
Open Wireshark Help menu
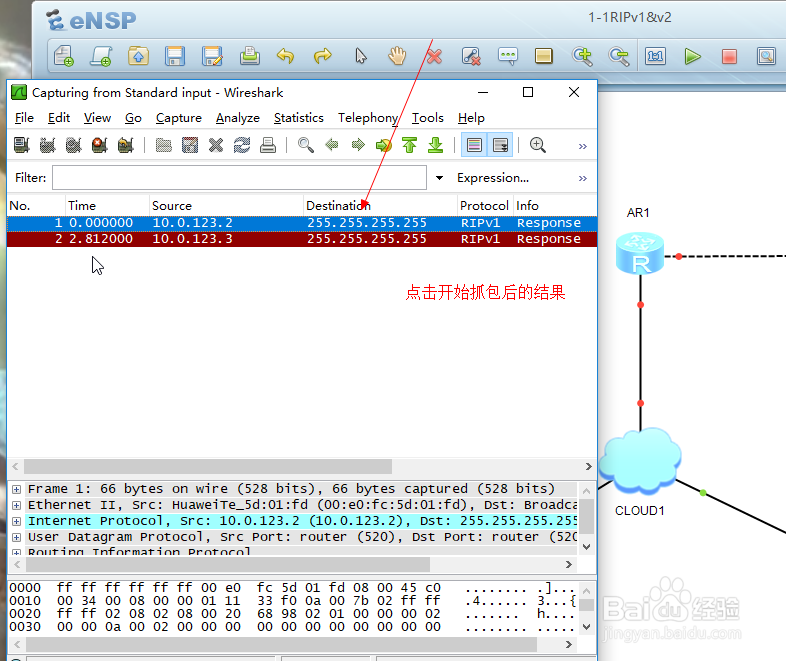pos(471,118)
